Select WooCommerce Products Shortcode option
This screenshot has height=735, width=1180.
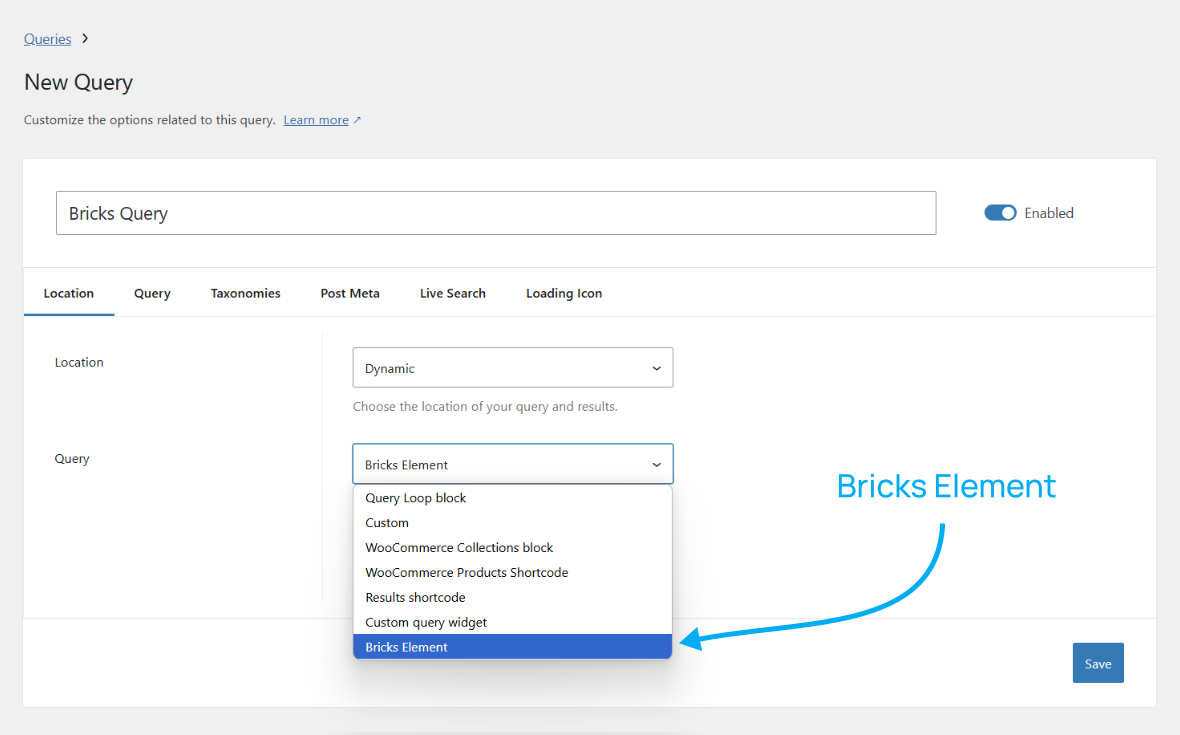[x=512, y=573]
